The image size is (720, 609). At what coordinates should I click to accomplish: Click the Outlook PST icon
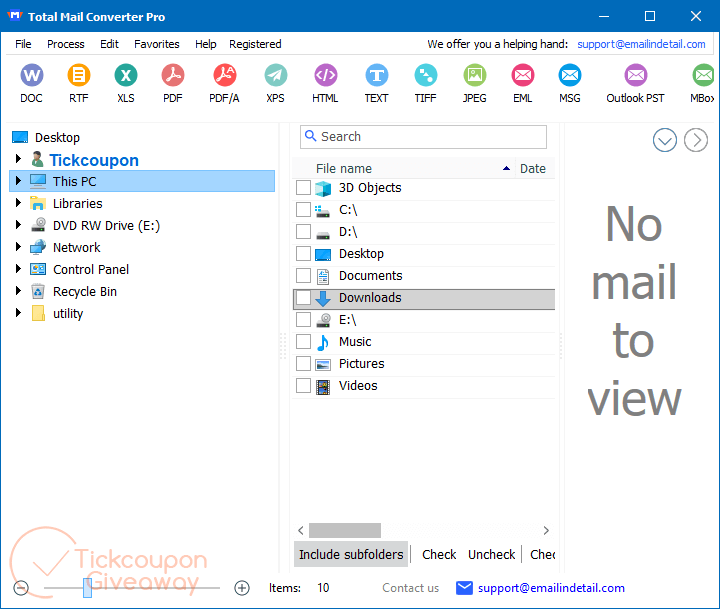coord(636,75)
